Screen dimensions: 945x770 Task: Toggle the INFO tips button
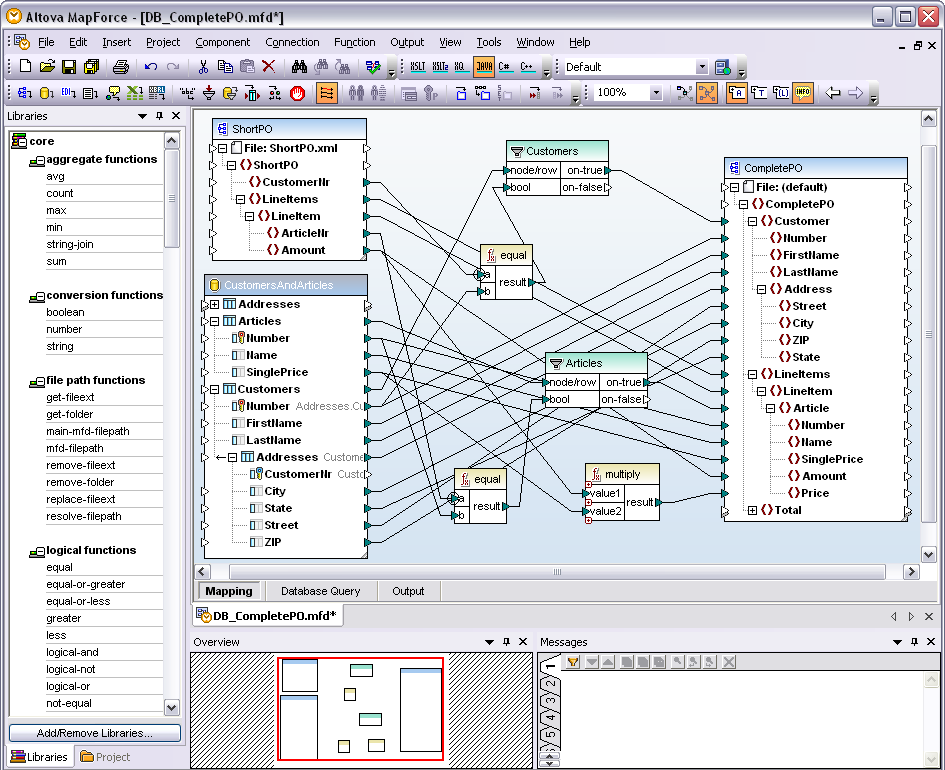coord(803,93)
